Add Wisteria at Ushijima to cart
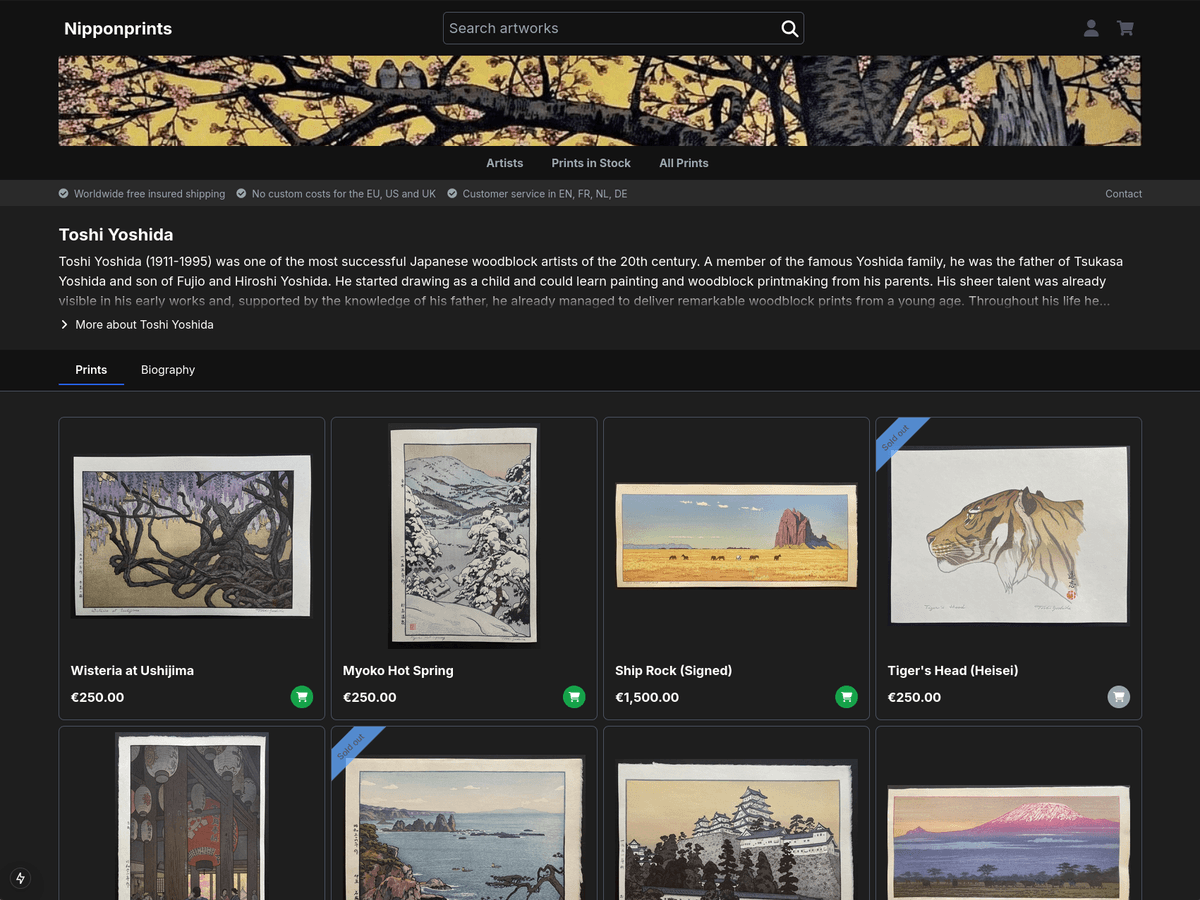The width and height of the screenshot is (1200, 900). tap(302, 697)
